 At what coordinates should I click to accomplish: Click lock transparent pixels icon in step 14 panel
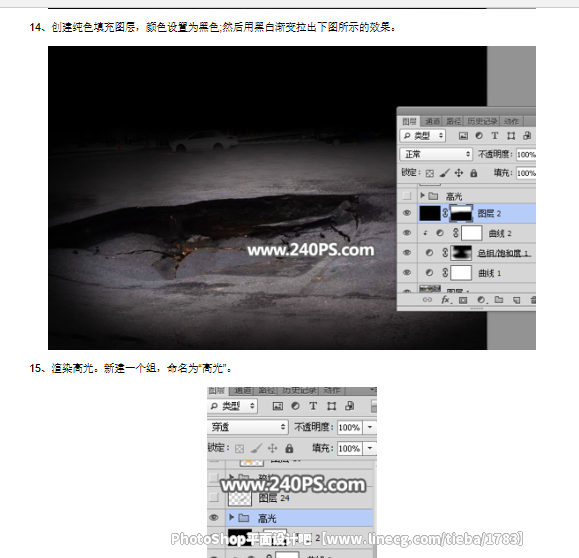[429, 173]
